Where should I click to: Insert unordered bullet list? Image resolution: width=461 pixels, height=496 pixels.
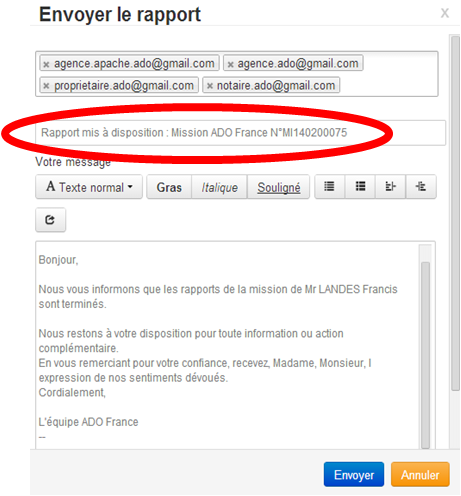(329, 187)
